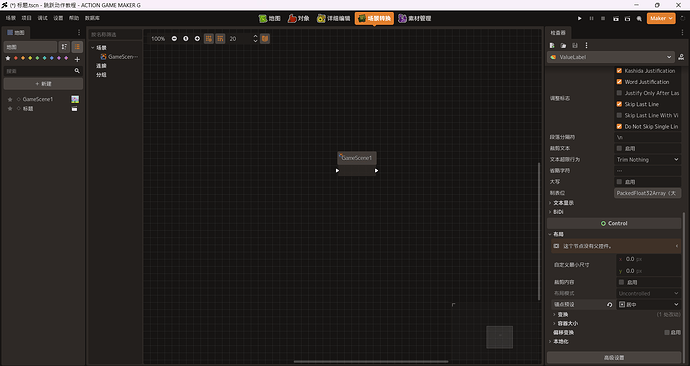Open the 项目 menu
Image resolution: width=690 pixels, height=366 pixels.
(27, 18)
